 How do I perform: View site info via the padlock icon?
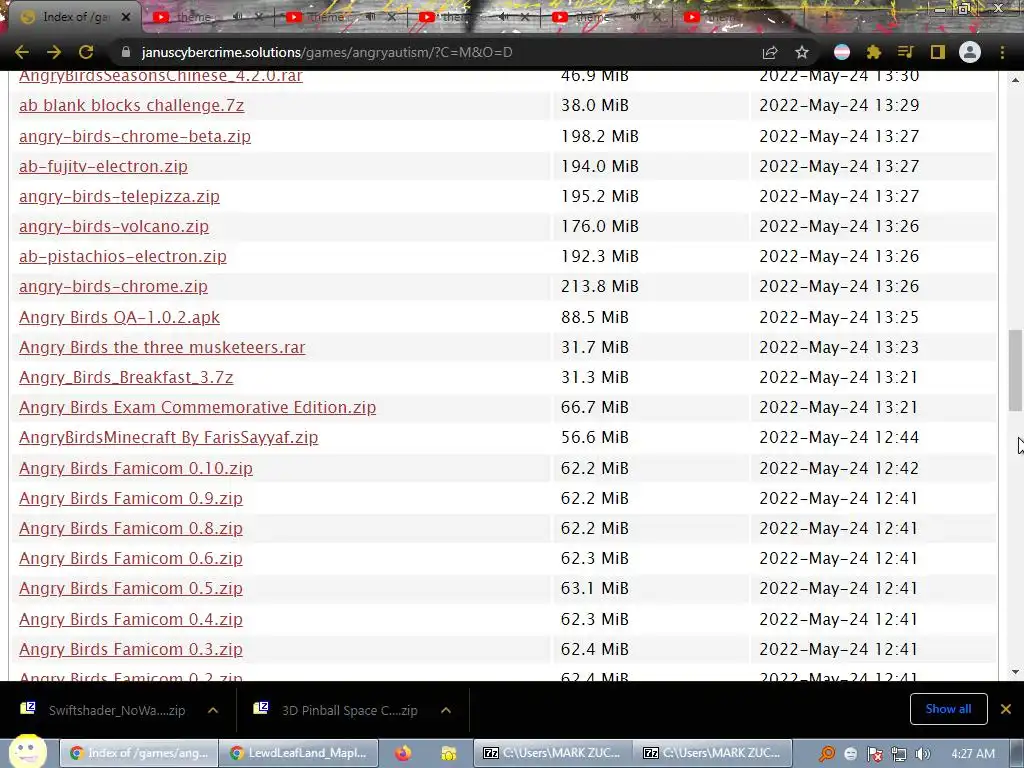126,52
